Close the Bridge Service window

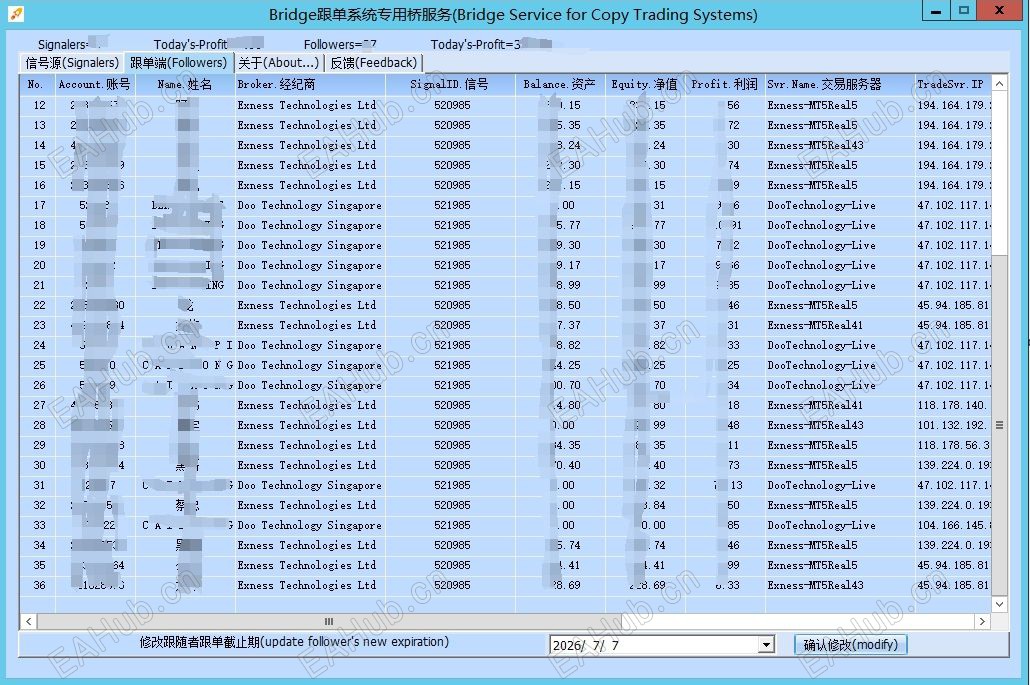(x=999, y=11)
